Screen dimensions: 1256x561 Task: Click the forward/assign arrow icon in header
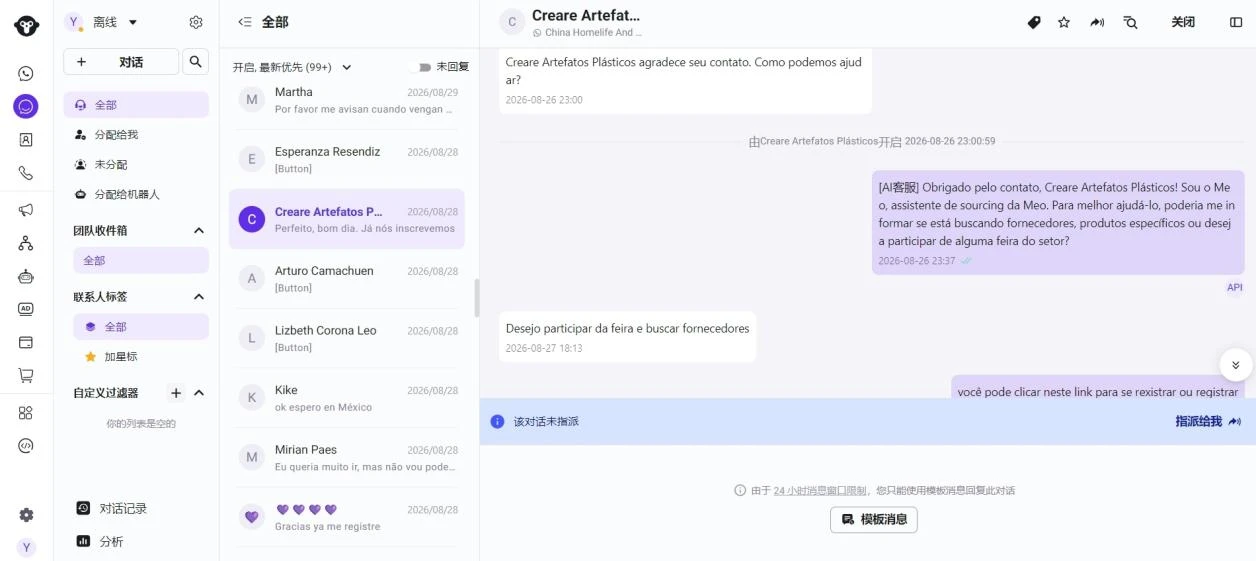click(x=1097, y=22)
